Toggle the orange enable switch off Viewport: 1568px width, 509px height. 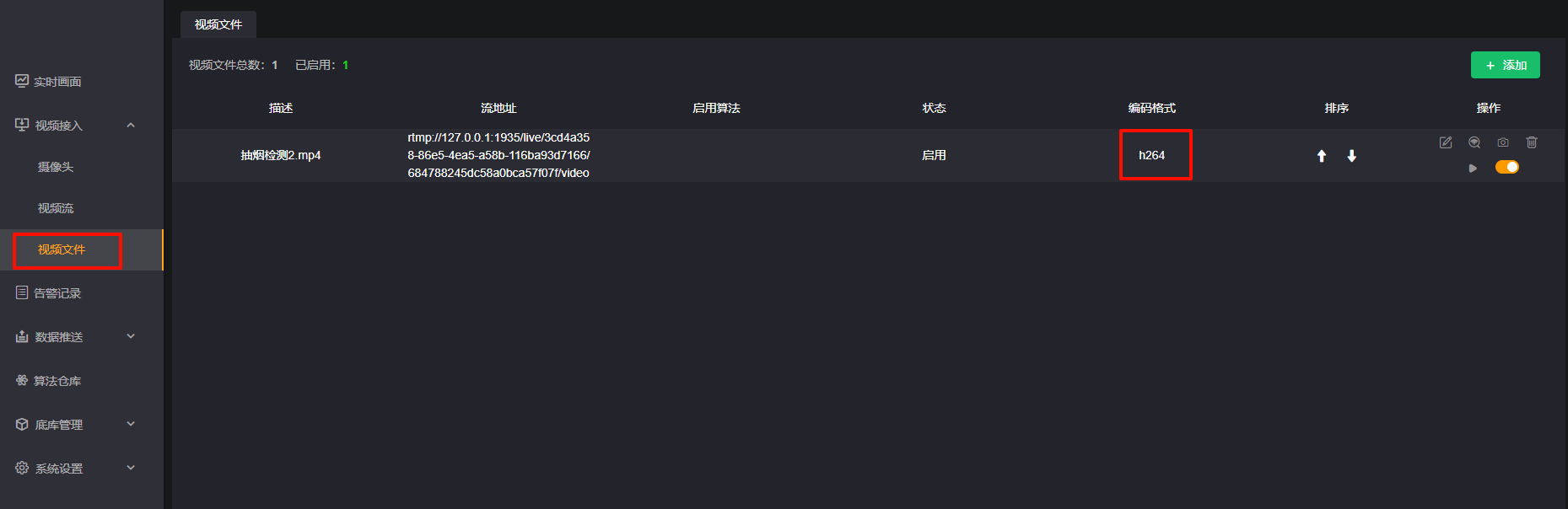point(1506,167)
